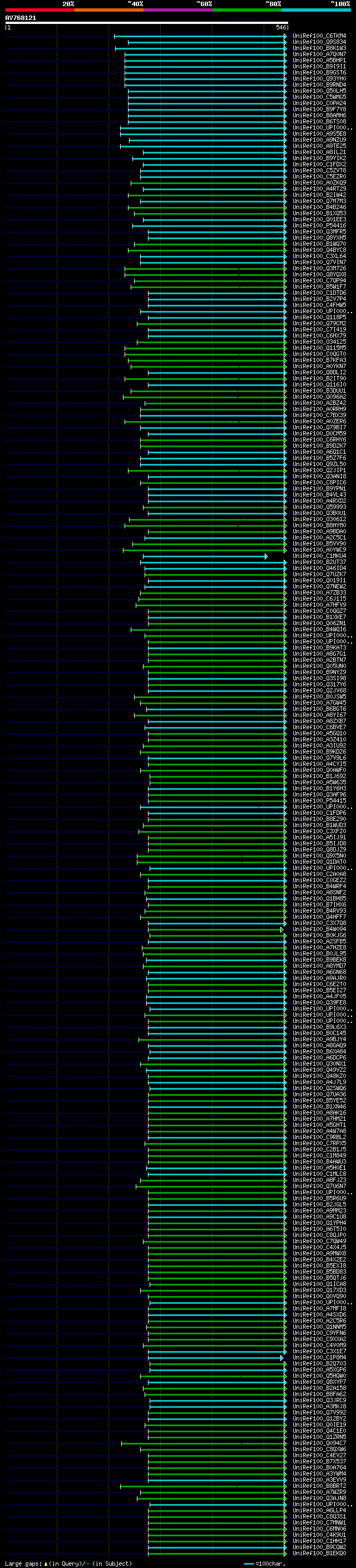Click the UniRef100_Q7M7M3 label
Screen dimensions: 356x1568
click(319, 201)
